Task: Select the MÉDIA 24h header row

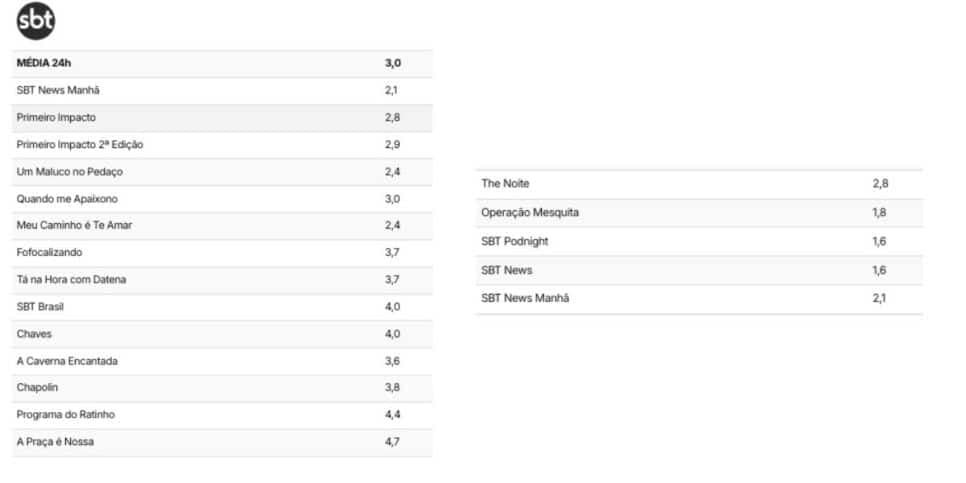Action: coord(222,63)
